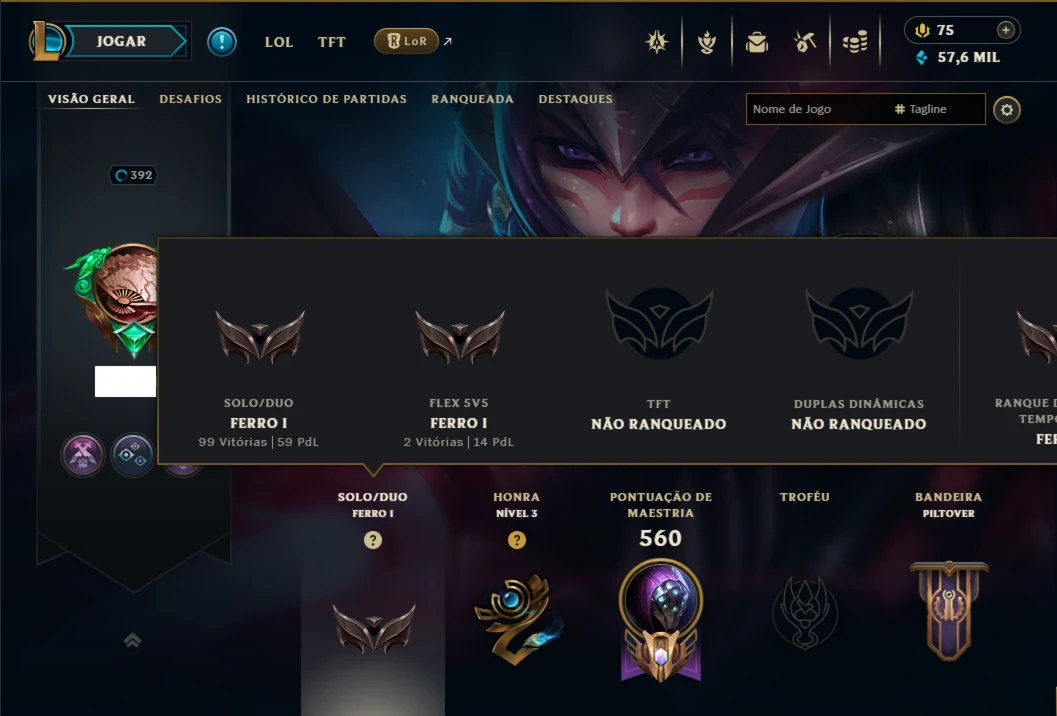Open the crafting hammer icon

[805, 42]
